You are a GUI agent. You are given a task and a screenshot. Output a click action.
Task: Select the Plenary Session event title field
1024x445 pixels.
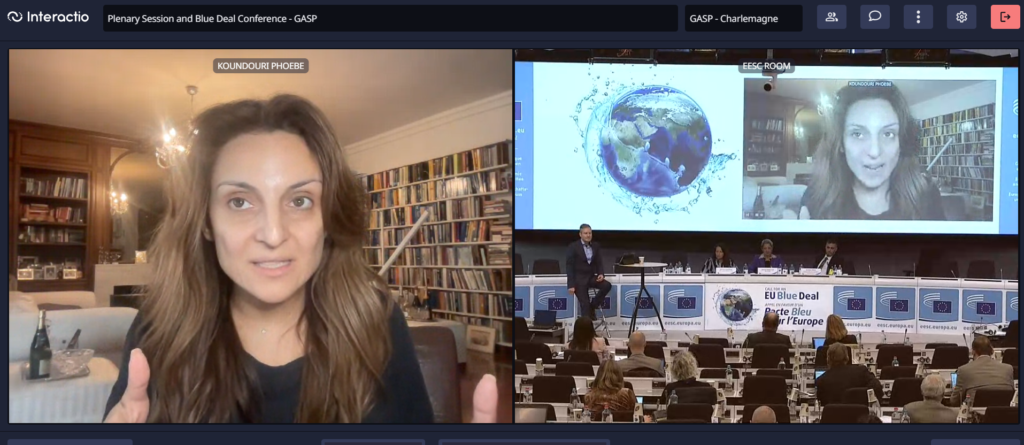pyautogui.click(x=390, y=18)
